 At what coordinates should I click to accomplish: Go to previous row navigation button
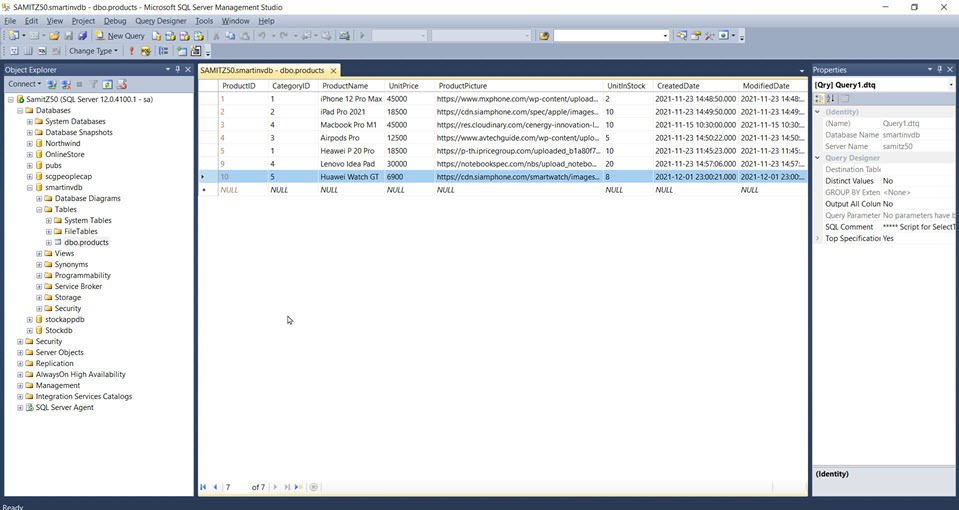(215, 487)
